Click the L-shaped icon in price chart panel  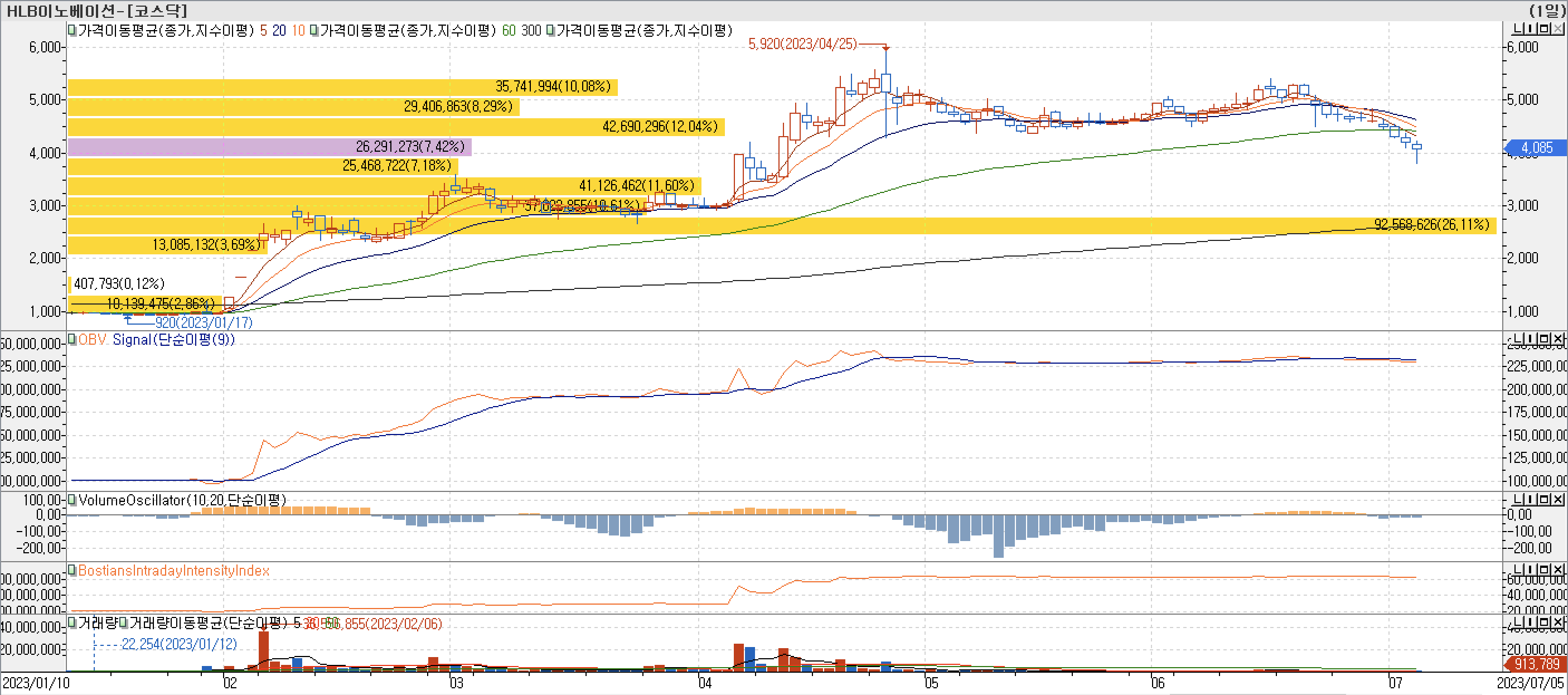tap(1518, 28)
